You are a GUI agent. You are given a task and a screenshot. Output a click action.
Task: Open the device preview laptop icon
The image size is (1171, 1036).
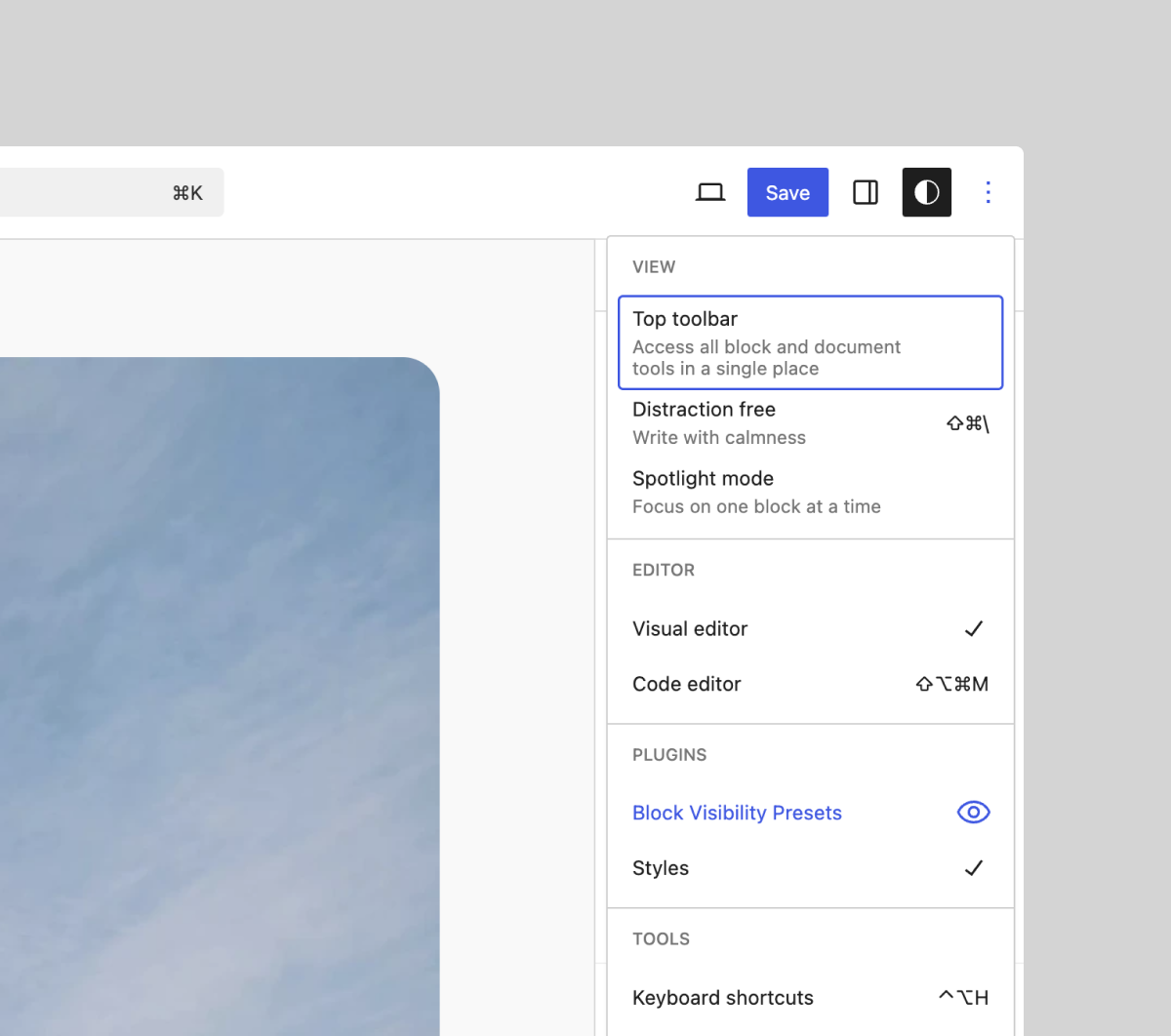709,192
